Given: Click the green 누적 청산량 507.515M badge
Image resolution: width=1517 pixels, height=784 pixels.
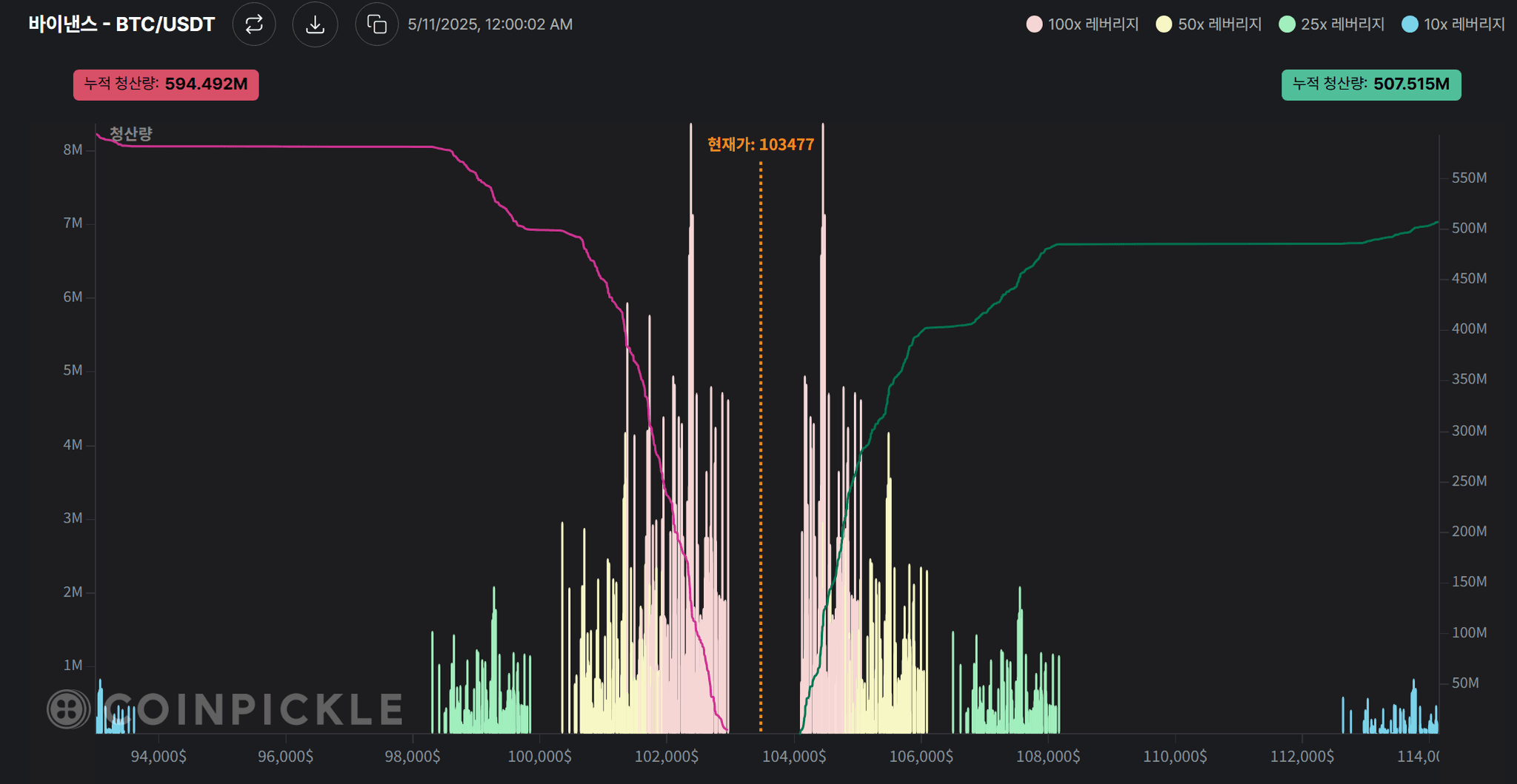Looking at the screenshot, I should click(1371, 84).
